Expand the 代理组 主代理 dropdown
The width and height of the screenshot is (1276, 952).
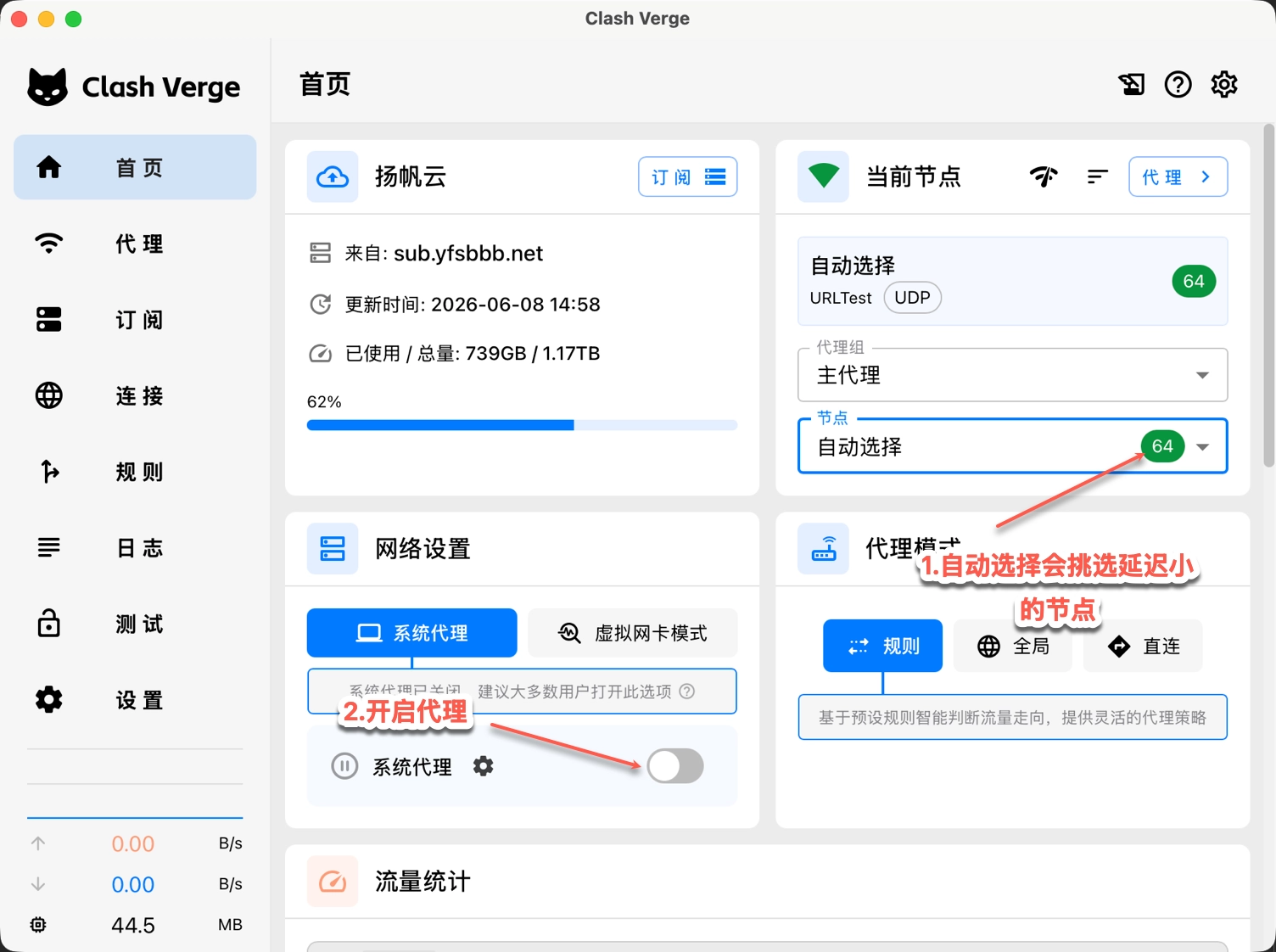pyautogui.click(x=1012, y=374)
